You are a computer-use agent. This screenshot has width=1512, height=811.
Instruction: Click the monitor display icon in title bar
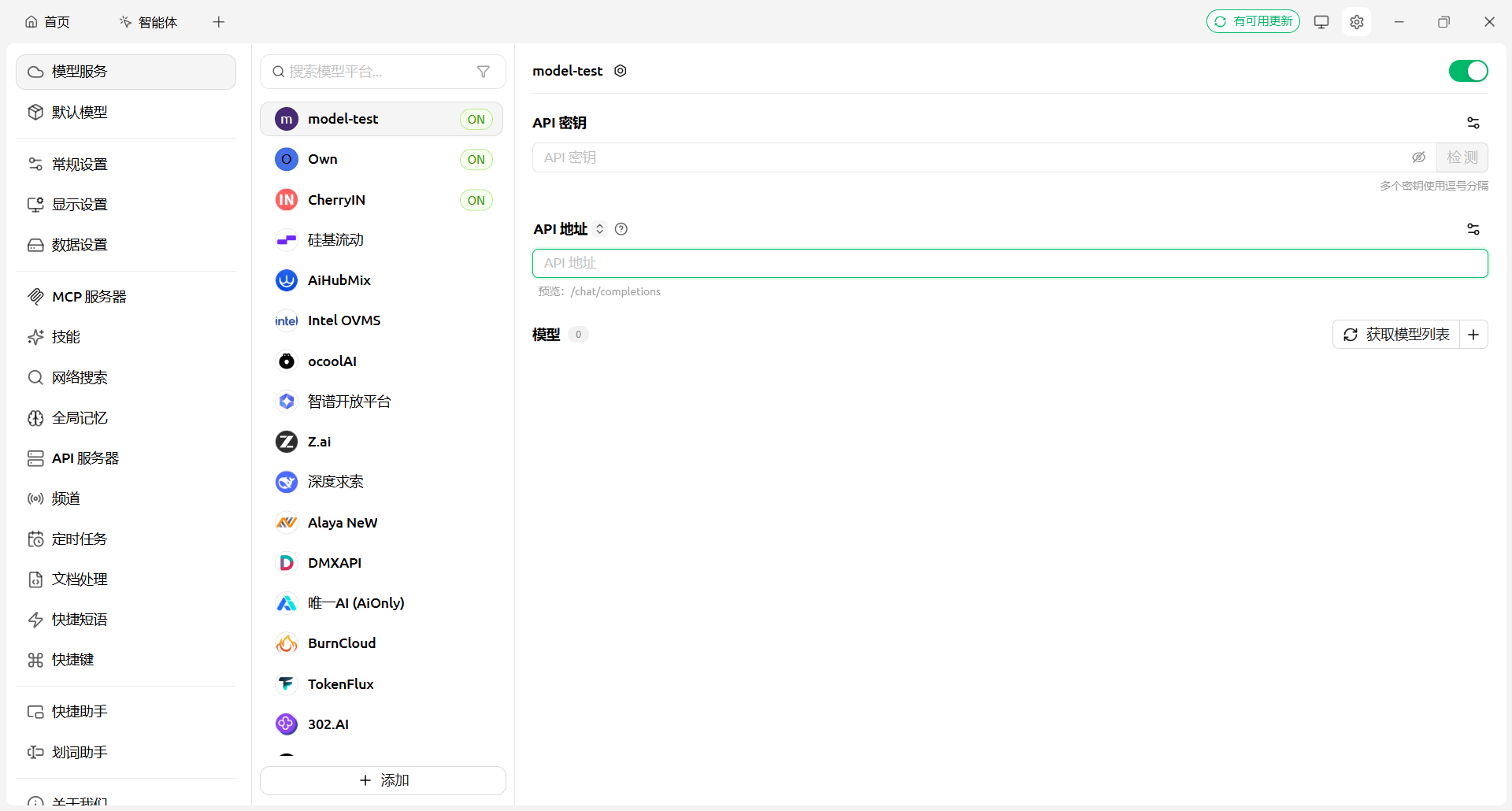[x=1321, y=22]
